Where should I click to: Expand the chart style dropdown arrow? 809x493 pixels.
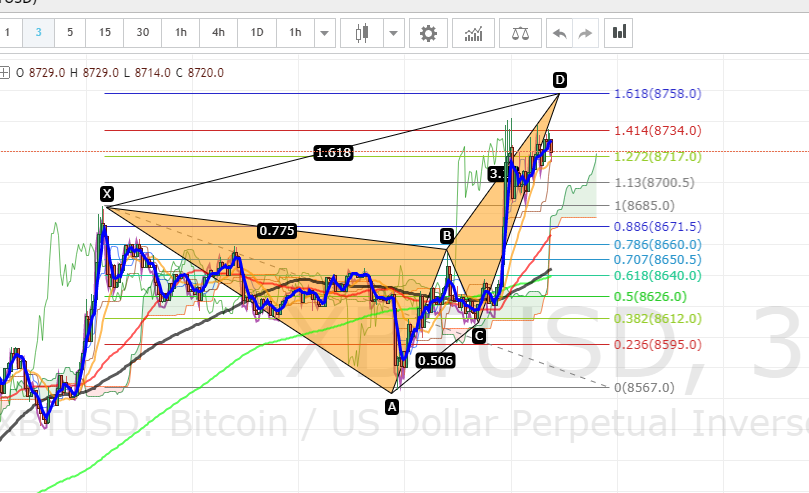pyautogui.click(x=394, y=33)
